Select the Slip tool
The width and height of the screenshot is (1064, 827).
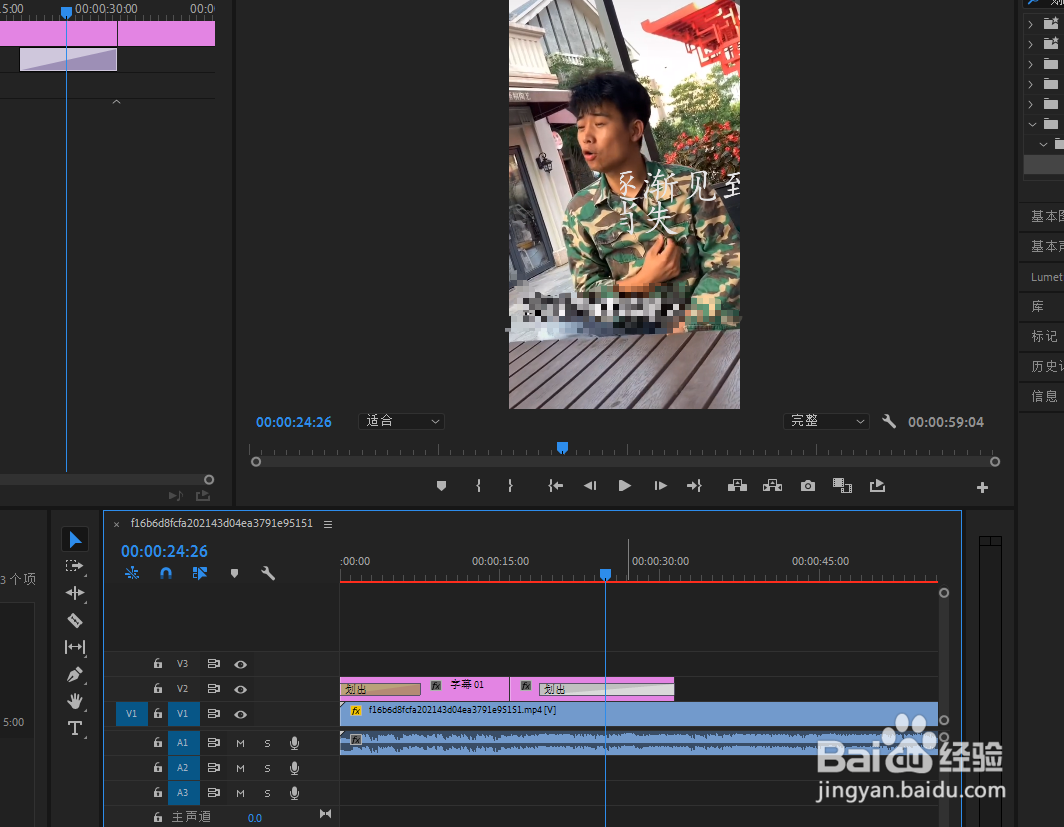point(75,647)
